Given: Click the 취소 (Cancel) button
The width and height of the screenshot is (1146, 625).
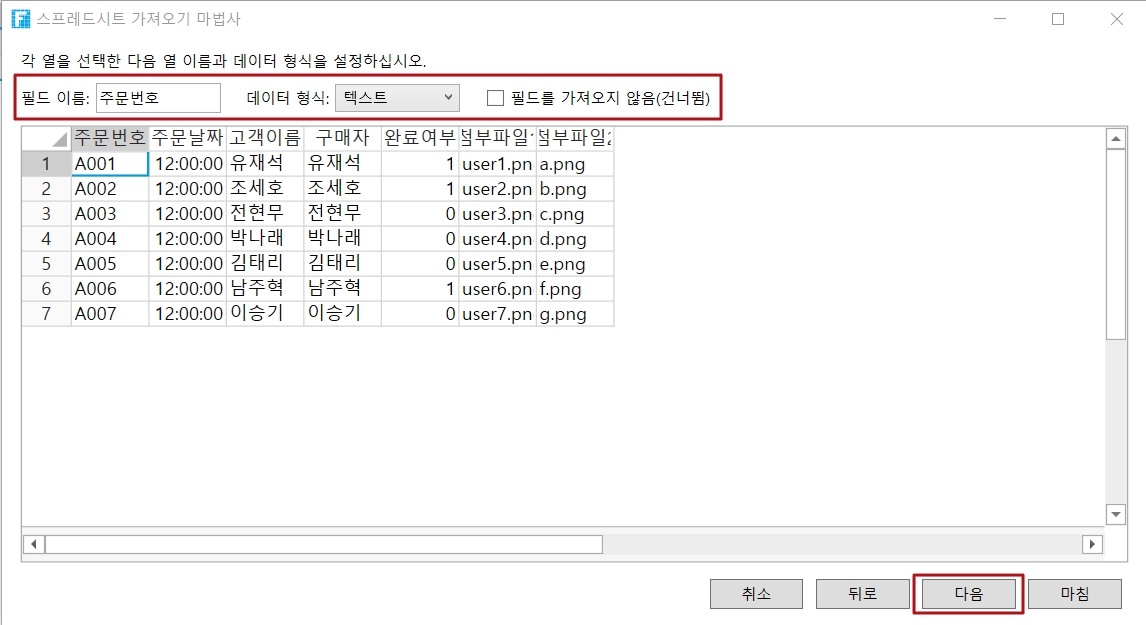Looking at the screenshot, I should pos(756,594).
